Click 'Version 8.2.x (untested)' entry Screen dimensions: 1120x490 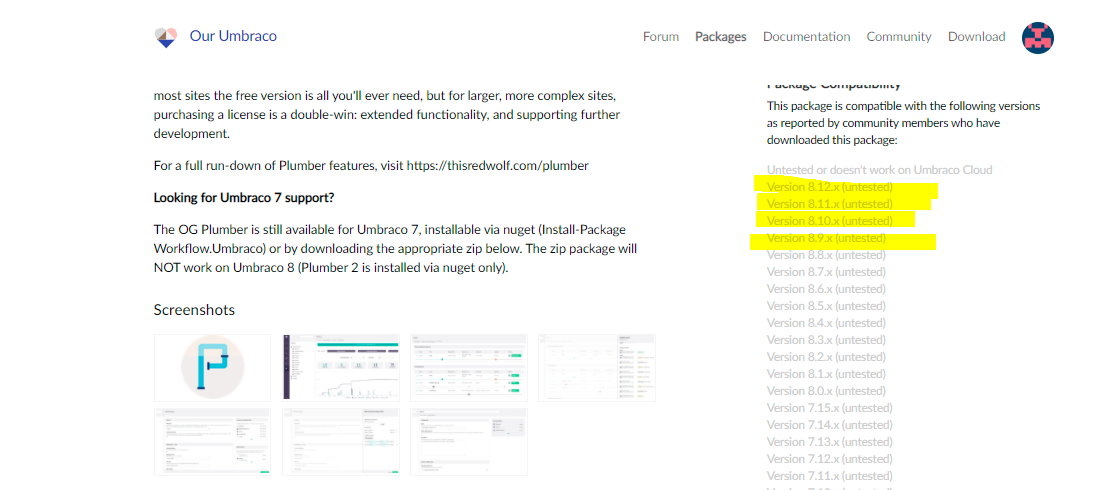(826, 357)
